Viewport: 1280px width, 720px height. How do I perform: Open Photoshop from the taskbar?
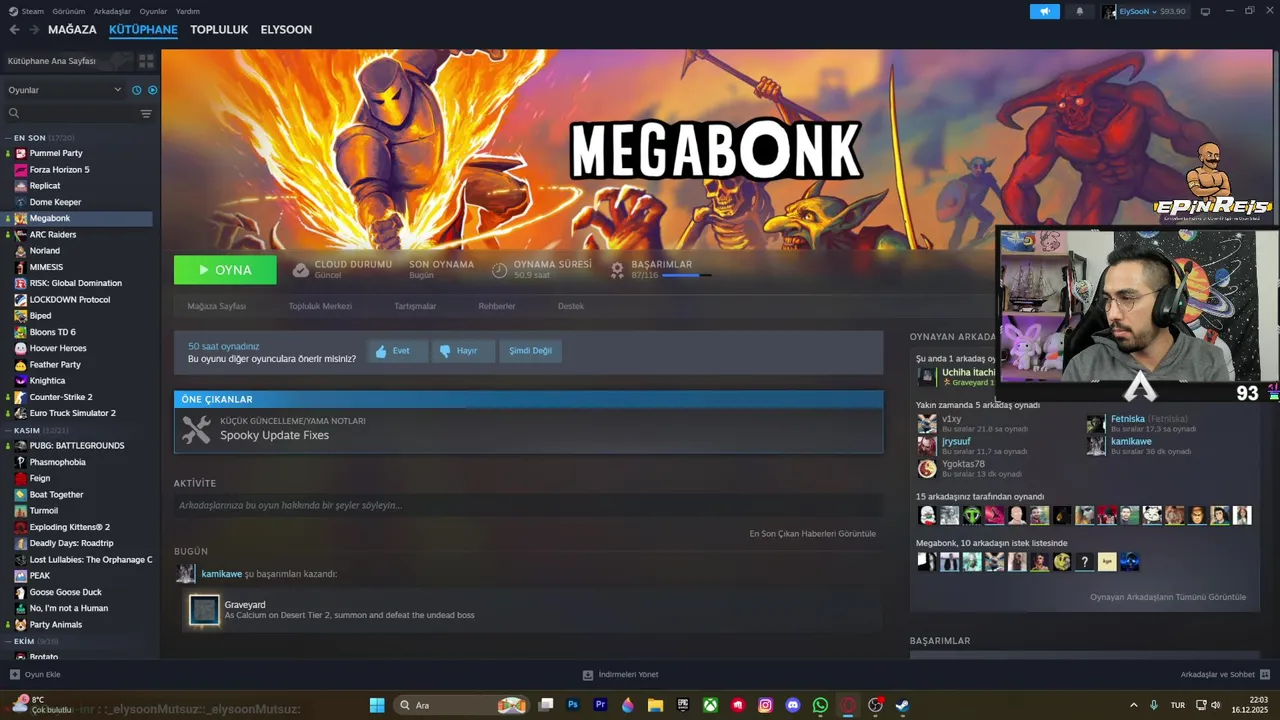[573, 705]
